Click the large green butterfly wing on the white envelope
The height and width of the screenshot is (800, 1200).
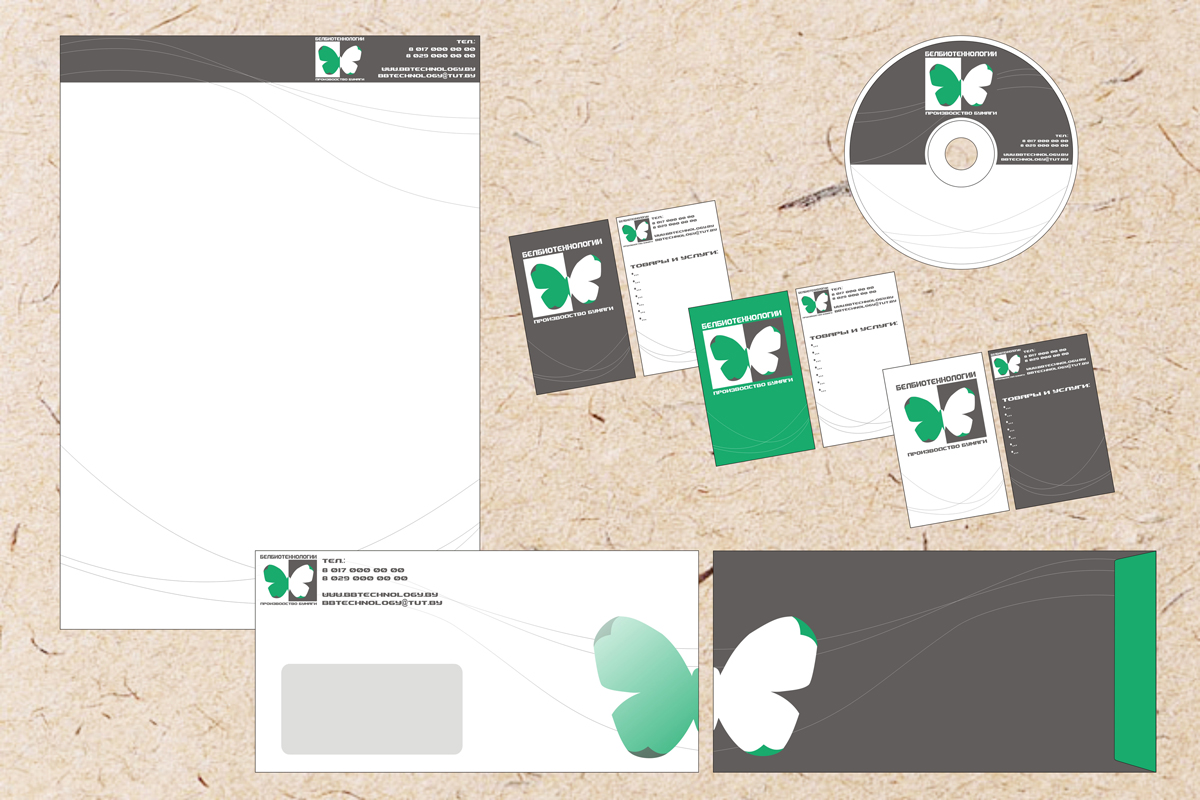(645, 686)
